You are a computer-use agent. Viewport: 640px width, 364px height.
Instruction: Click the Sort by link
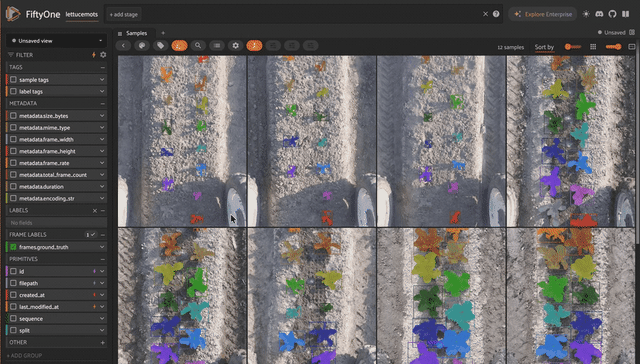[x=544, y=47]
